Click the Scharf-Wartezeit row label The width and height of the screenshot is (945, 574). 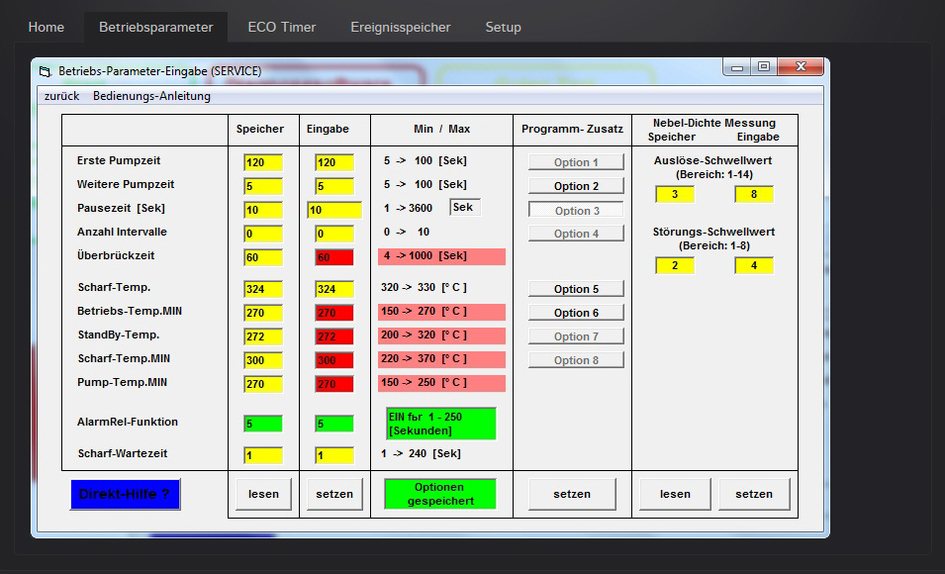pyautogui.click(x=122, y=453)
